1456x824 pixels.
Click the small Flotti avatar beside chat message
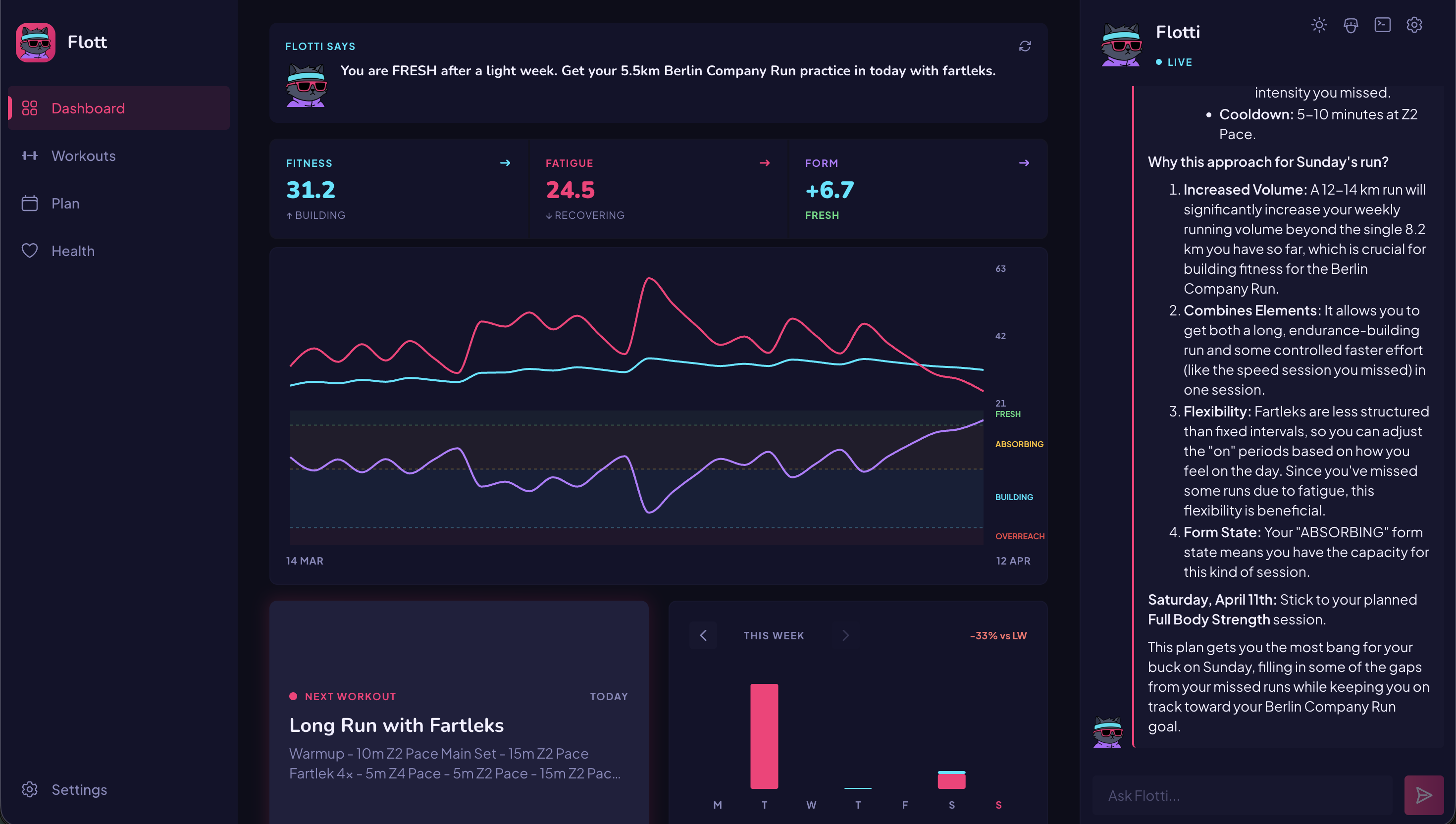[x=1107, y=732]
